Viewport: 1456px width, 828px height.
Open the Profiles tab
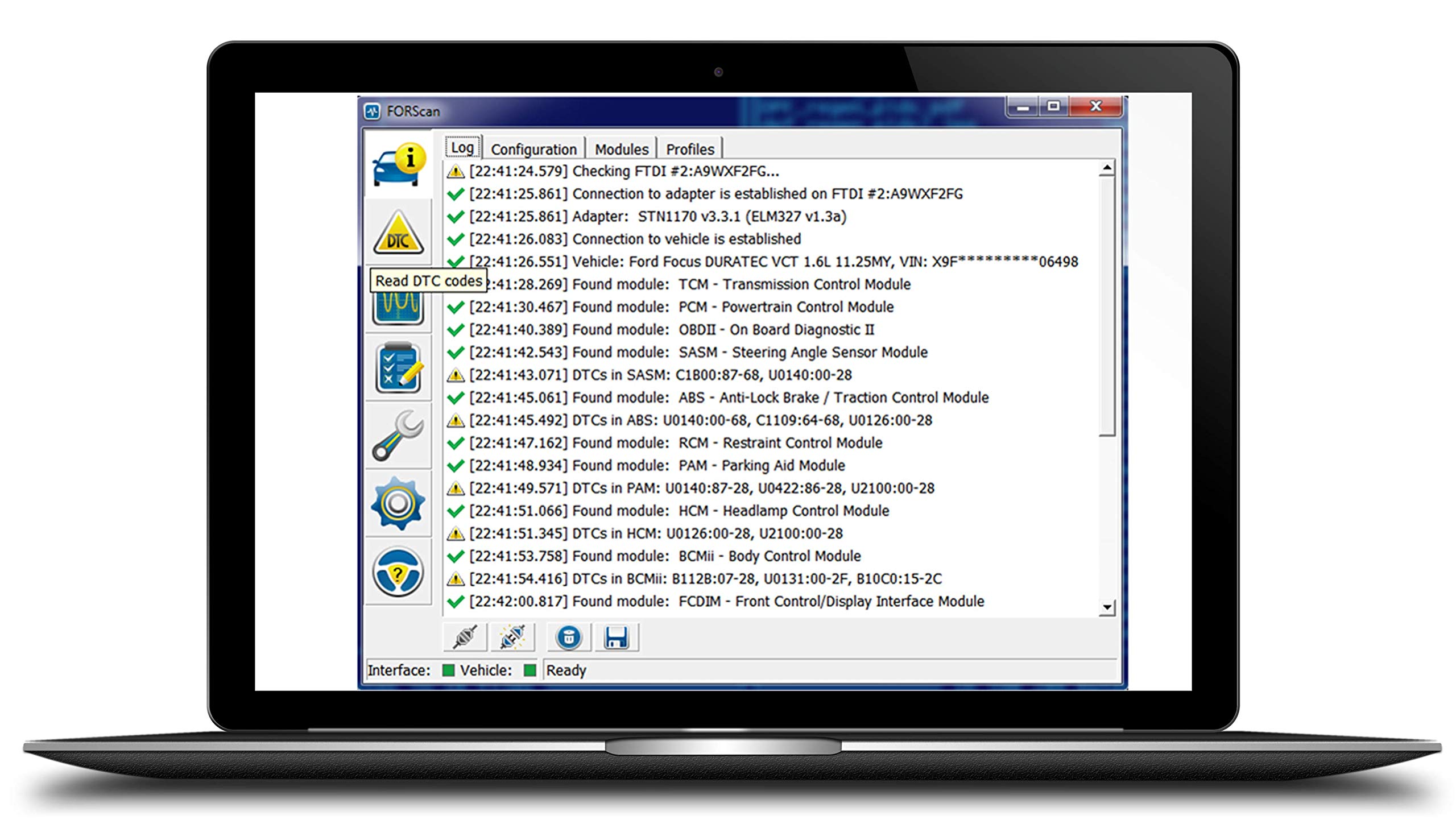tap(690, 149)
